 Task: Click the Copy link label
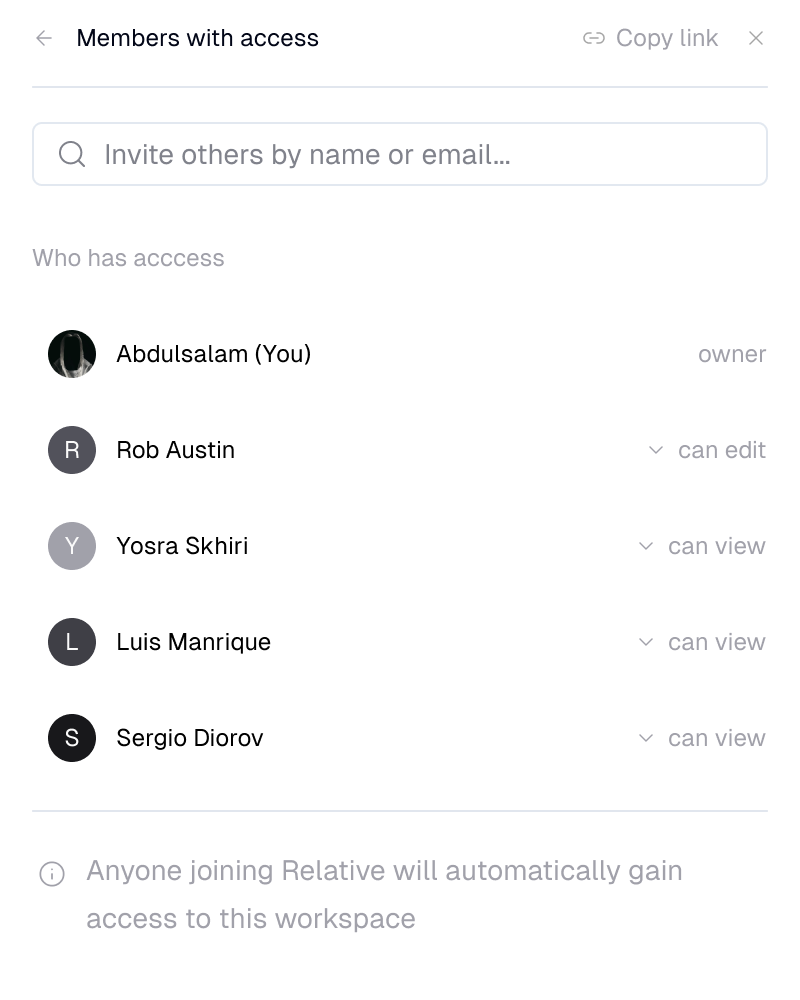click(666, 38)
